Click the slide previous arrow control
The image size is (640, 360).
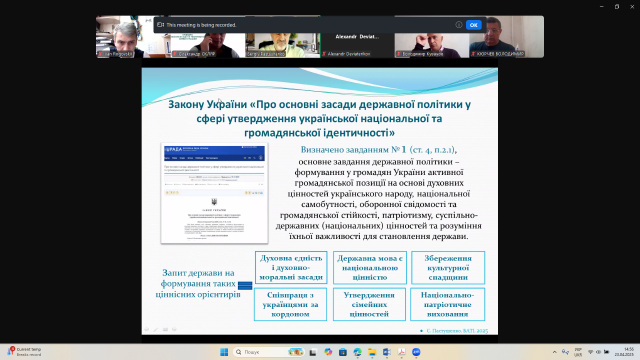(x=147, y=329)
